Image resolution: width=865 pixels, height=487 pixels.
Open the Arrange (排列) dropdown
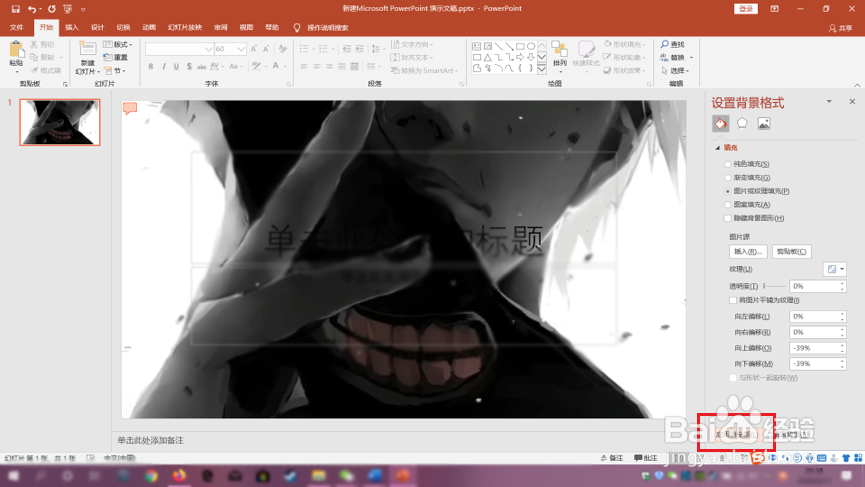[x=560, y=55]
